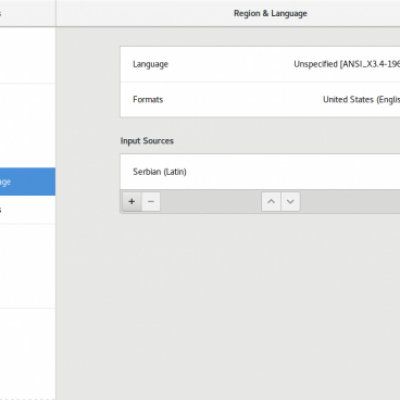The width and height of the screenshot is (400, 400).
Task: Click toolbar gap between minus and up arrow
Action: tap(211, 201)
